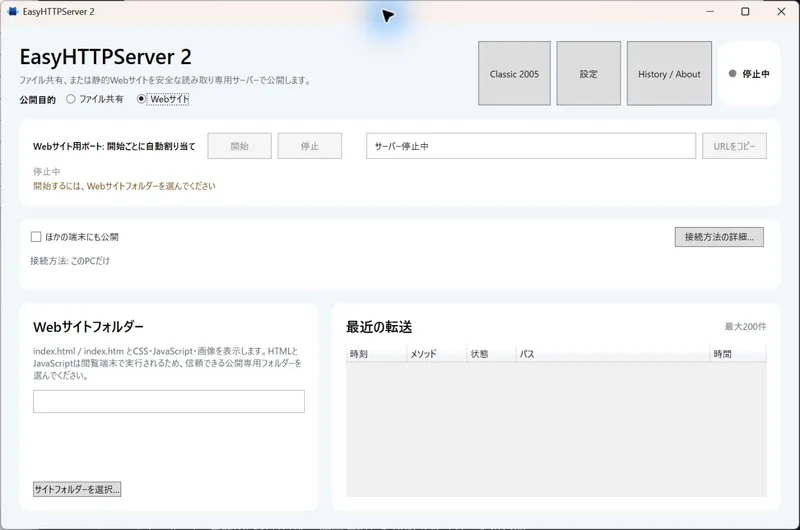Screen dimensions: 800x530
Task: Click the 公開目的 label
Action: pos(38,100)
